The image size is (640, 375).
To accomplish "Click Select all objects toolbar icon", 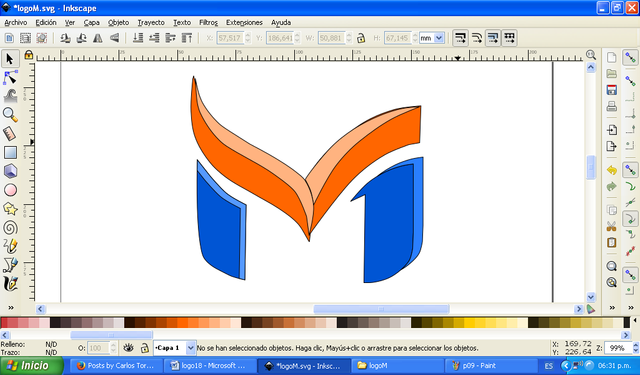I will (x=9, y=38).
